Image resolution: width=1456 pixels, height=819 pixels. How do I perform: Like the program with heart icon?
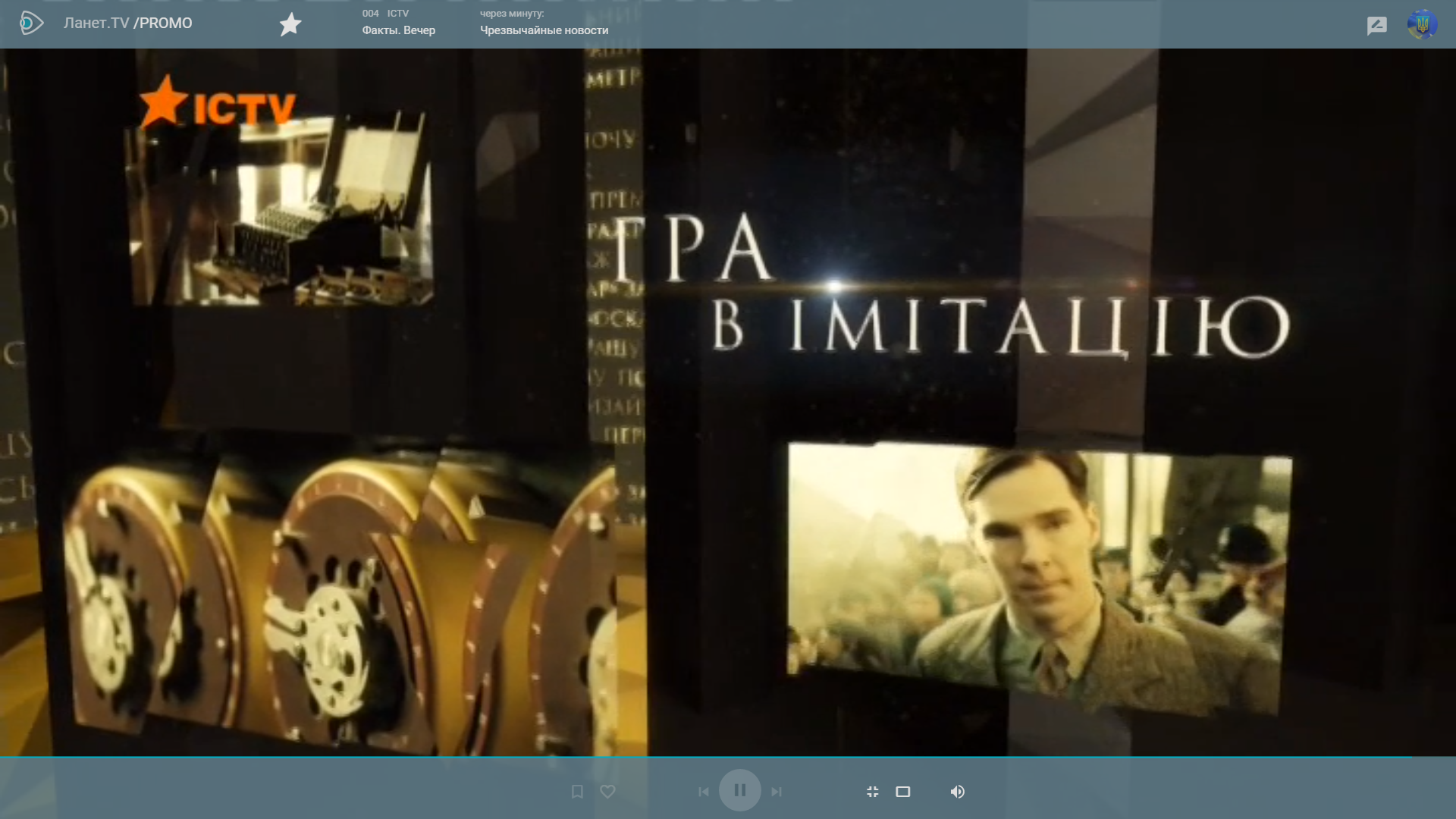click(607, 792)
